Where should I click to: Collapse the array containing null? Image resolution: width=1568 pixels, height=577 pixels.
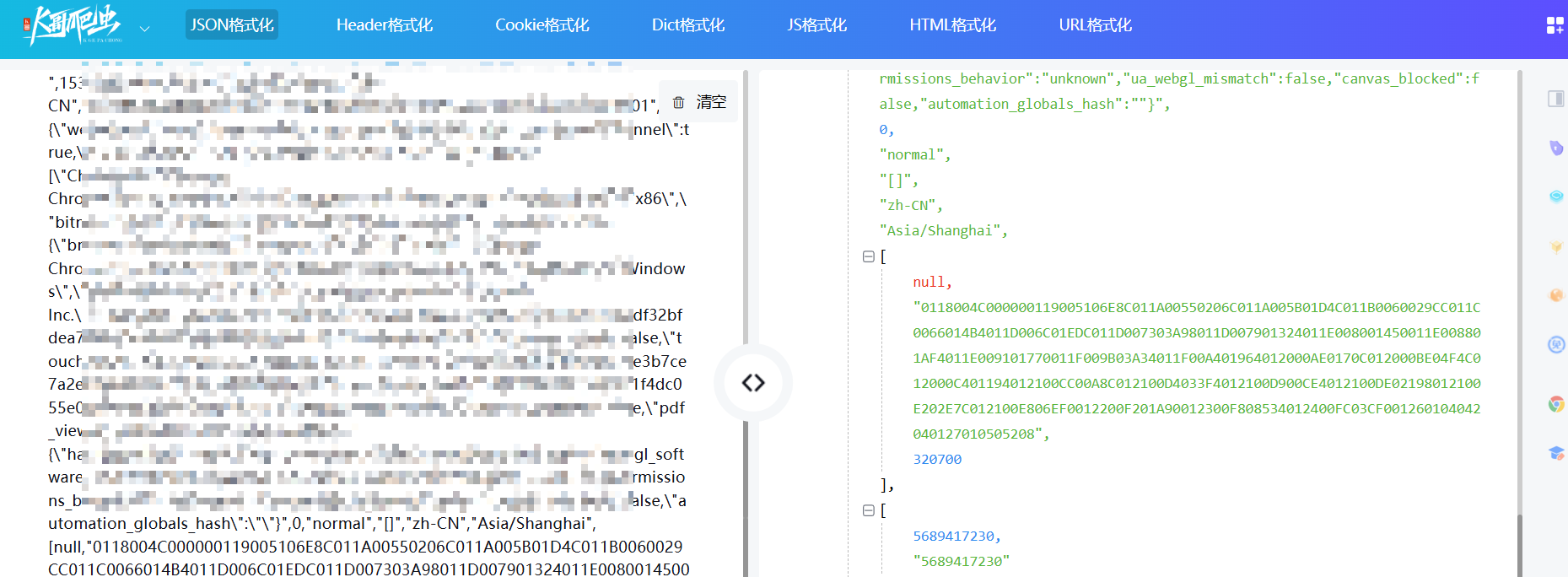868,256
